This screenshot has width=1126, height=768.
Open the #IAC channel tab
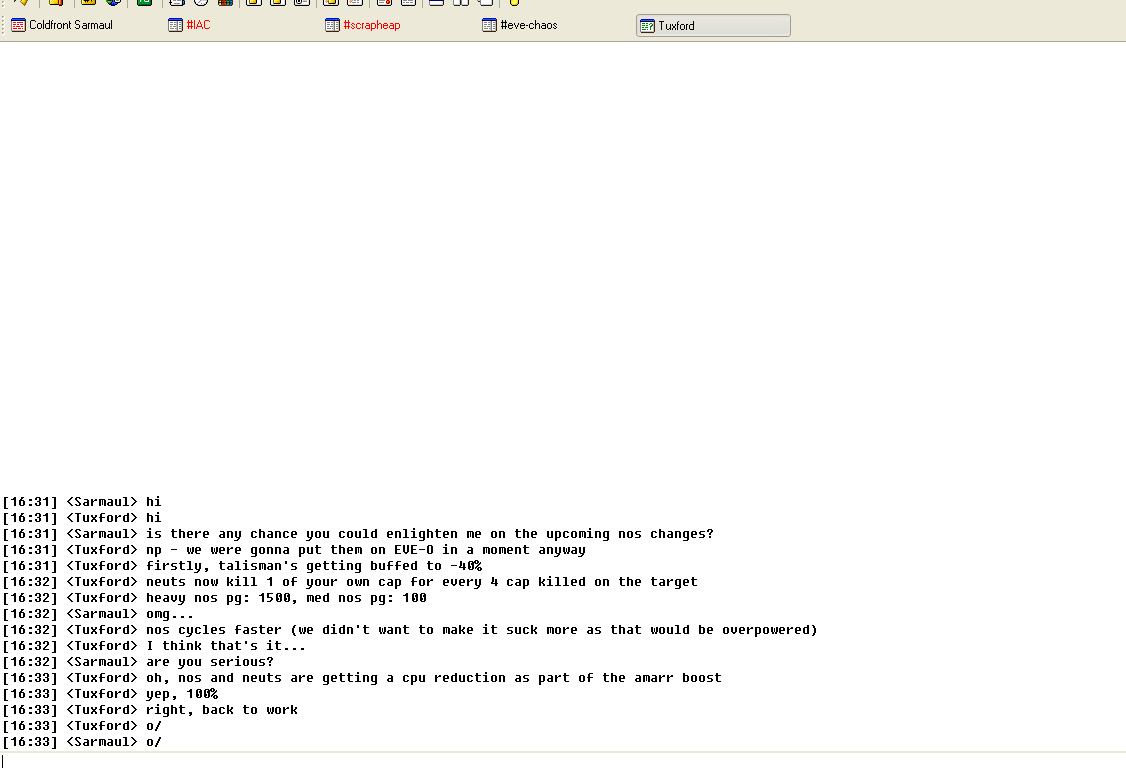click(190, 25)
